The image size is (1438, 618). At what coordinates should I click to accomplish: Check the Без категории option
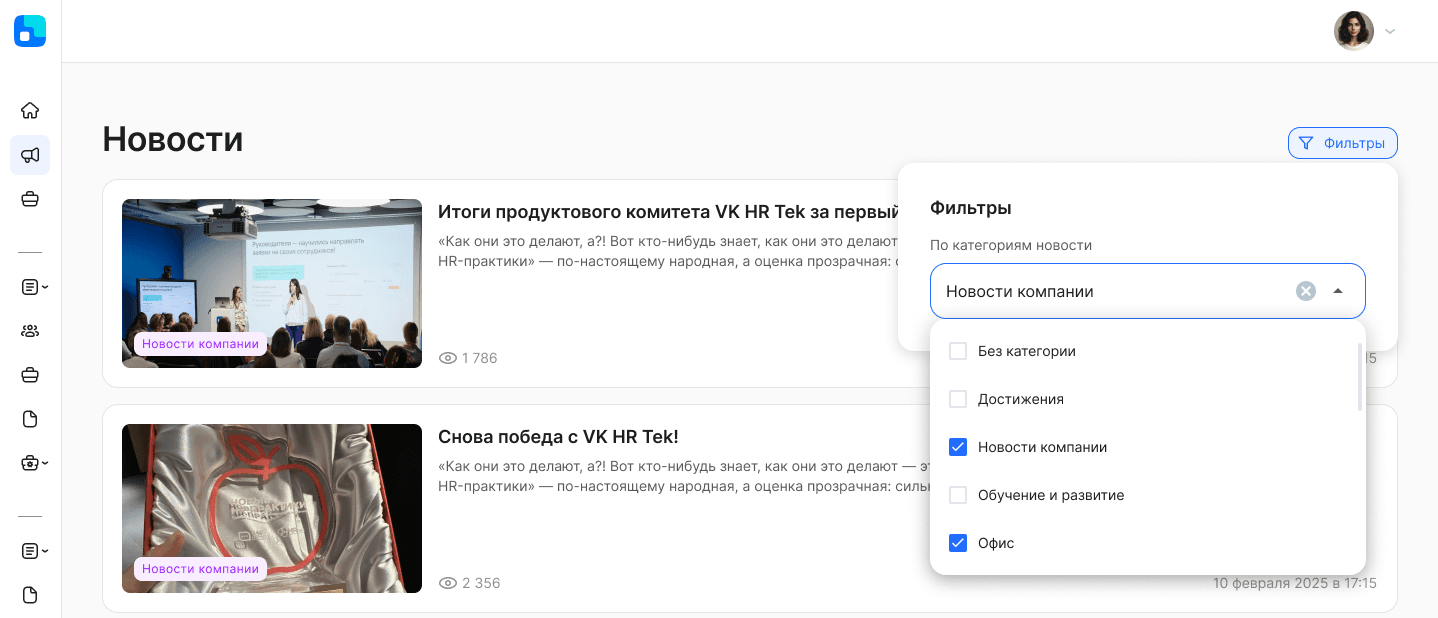click(x=958, y=351)
